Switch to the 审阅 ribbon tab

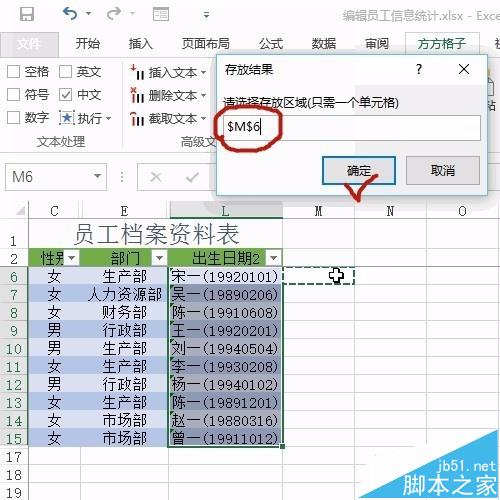tap(377, 44)
